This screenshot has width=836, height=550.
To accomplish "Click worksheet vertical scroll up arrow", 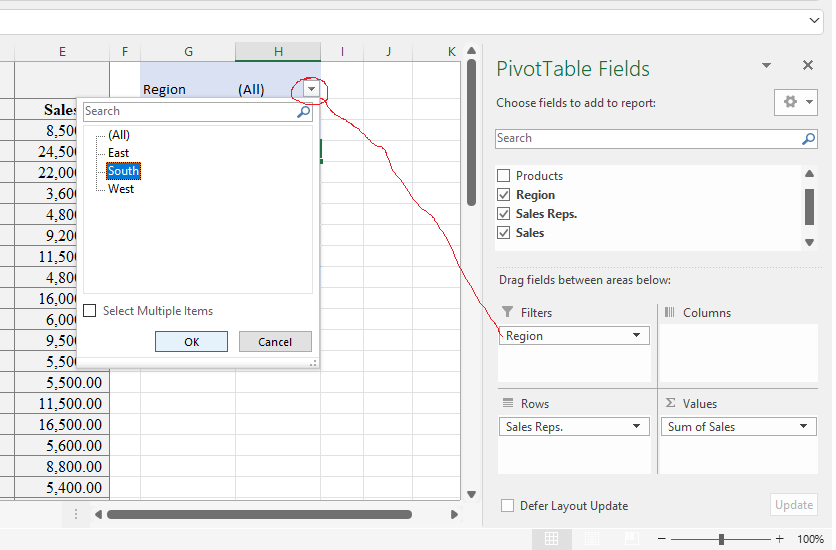I will [471, 51].
